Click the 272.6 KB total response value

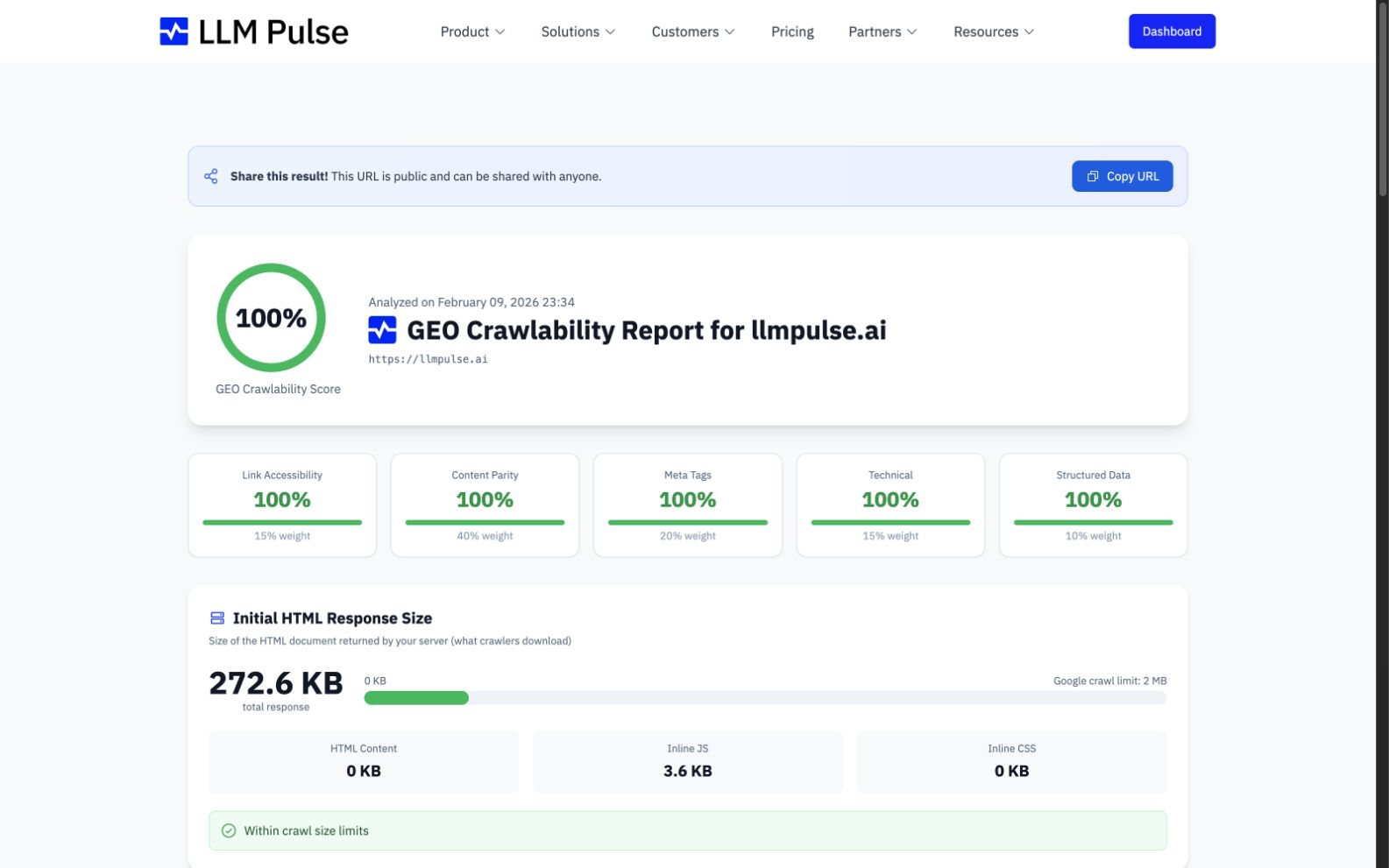[275, 683]
